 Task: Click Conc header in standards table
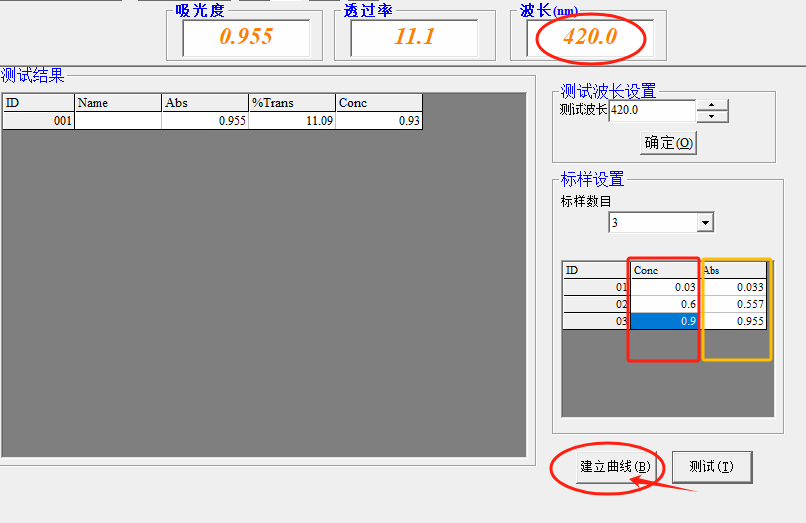pyautogui.click(x=664, y=270)
